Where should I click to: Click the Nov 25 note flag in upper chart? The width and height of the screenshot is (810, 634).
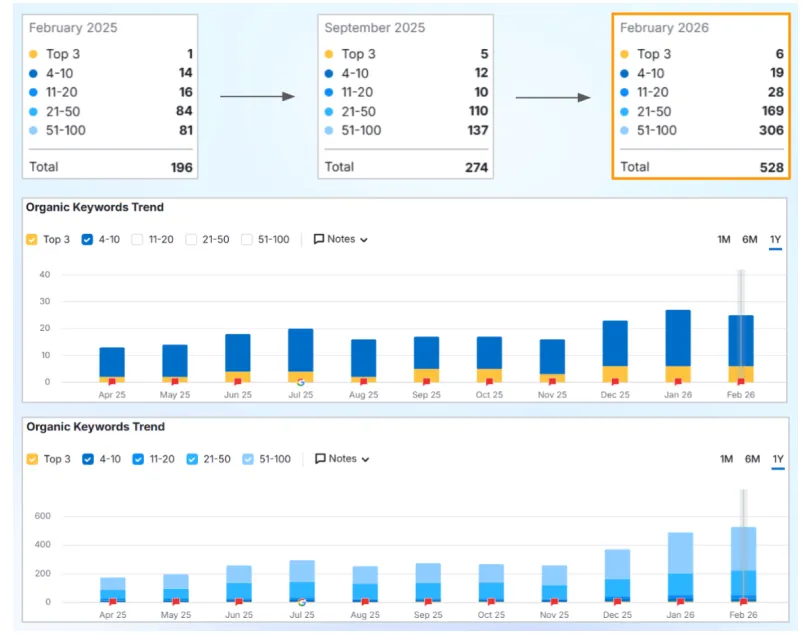[553, 382]
